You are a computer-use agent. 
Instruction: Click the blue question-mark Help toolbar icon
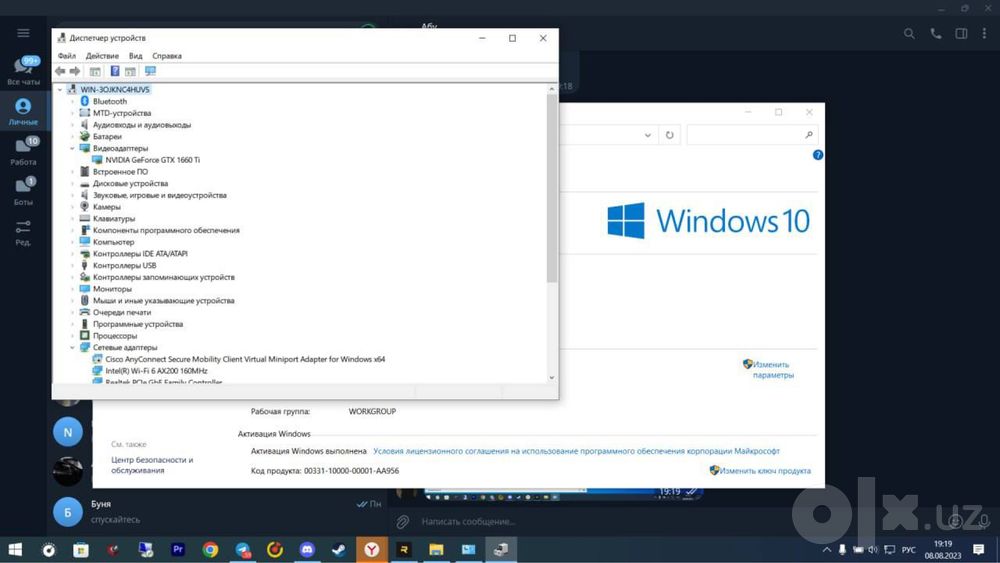[115, 71]
